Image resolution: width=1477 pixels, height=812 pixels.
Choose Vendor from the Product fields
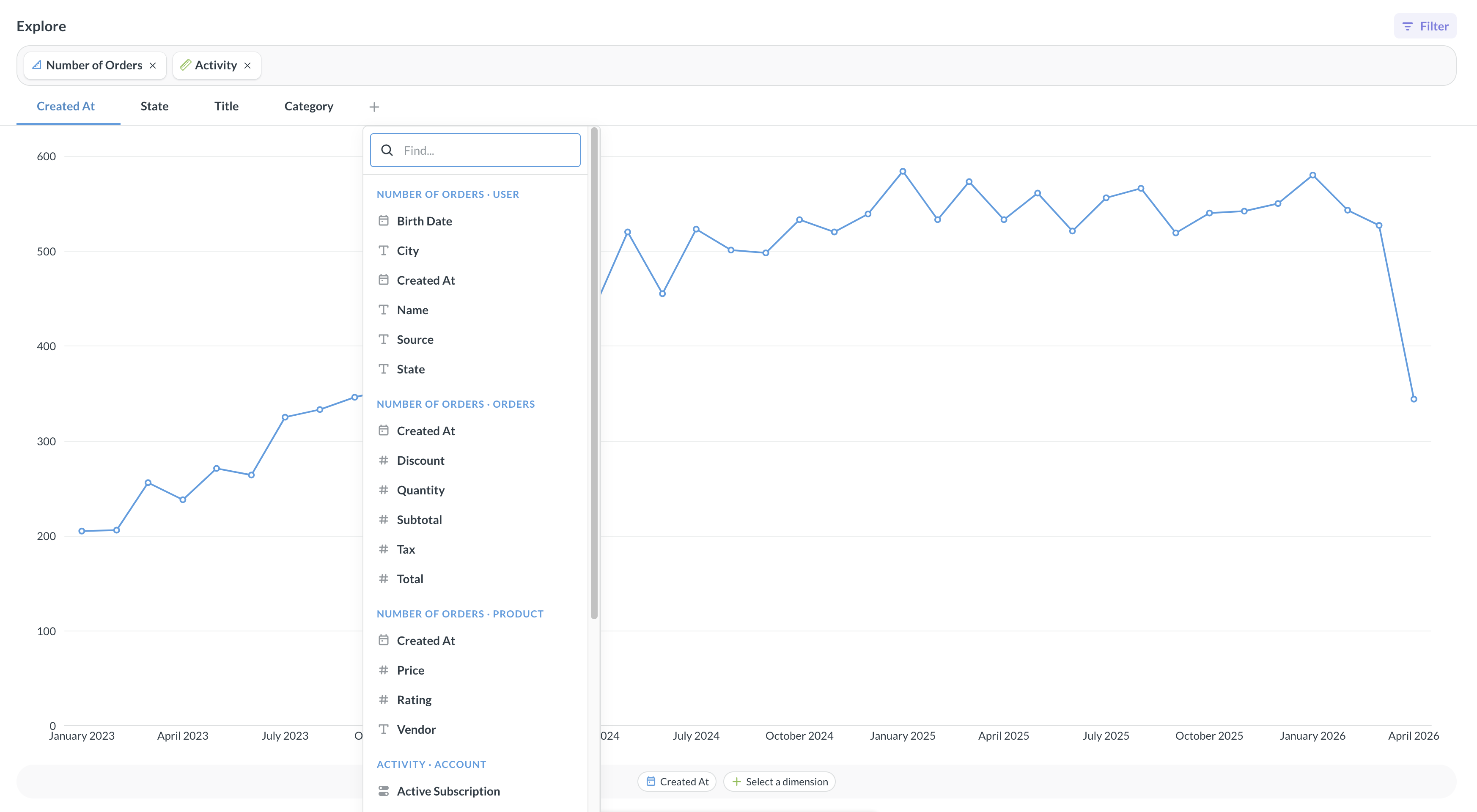point(416,730)
